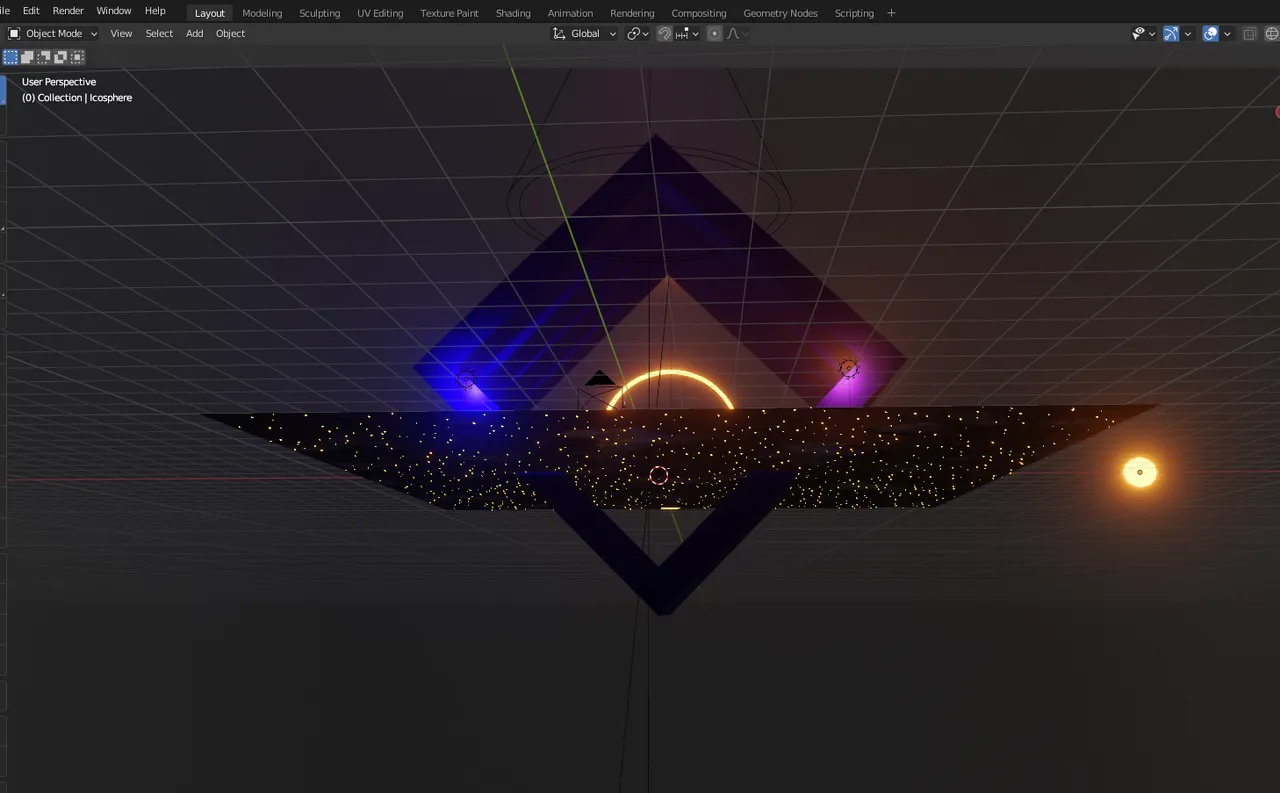The width and height of the screenshot is (1280, 793).
Task: Toggle X-ray mode
Action: tap(1250, 33)
